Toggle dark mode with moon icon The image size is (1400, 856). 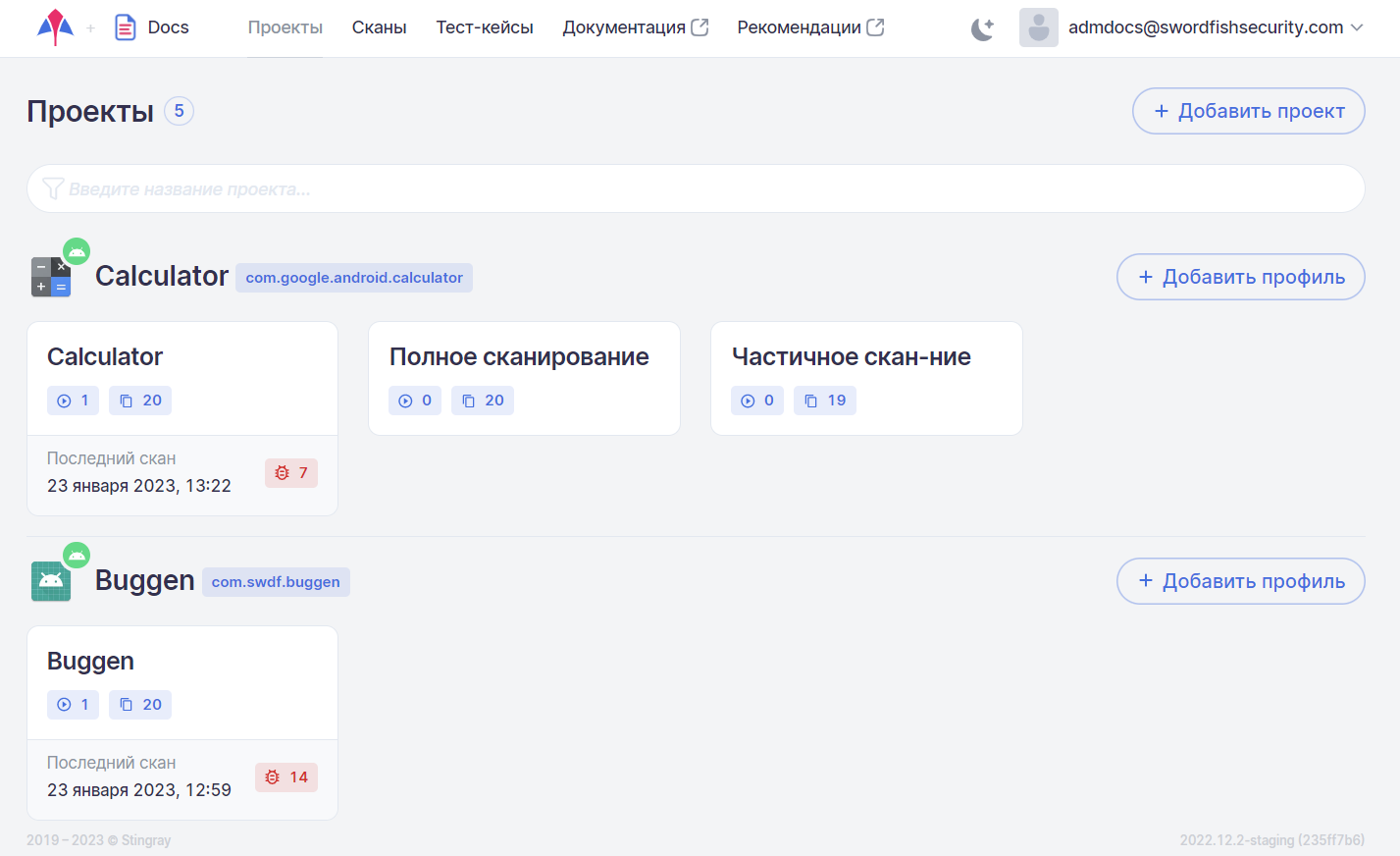[982, 28]
